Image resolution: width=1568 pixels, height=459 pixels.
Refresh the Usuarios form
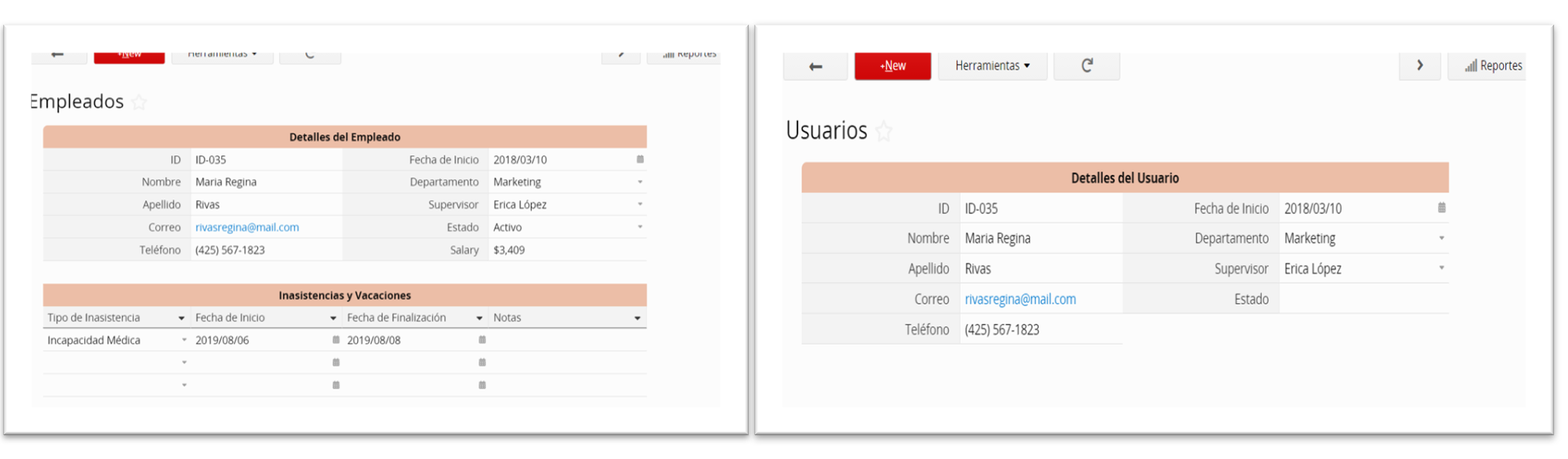click(1087, 66)
